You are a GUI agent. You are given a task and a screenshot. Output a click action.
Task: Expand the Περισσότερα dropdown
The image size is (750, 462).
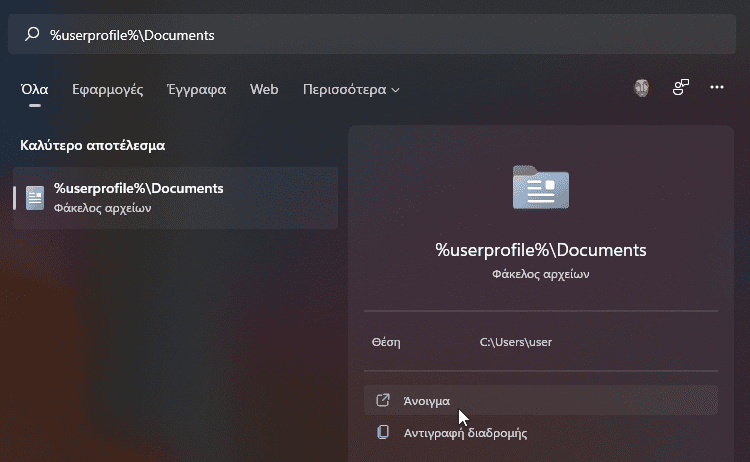point(351,89)
